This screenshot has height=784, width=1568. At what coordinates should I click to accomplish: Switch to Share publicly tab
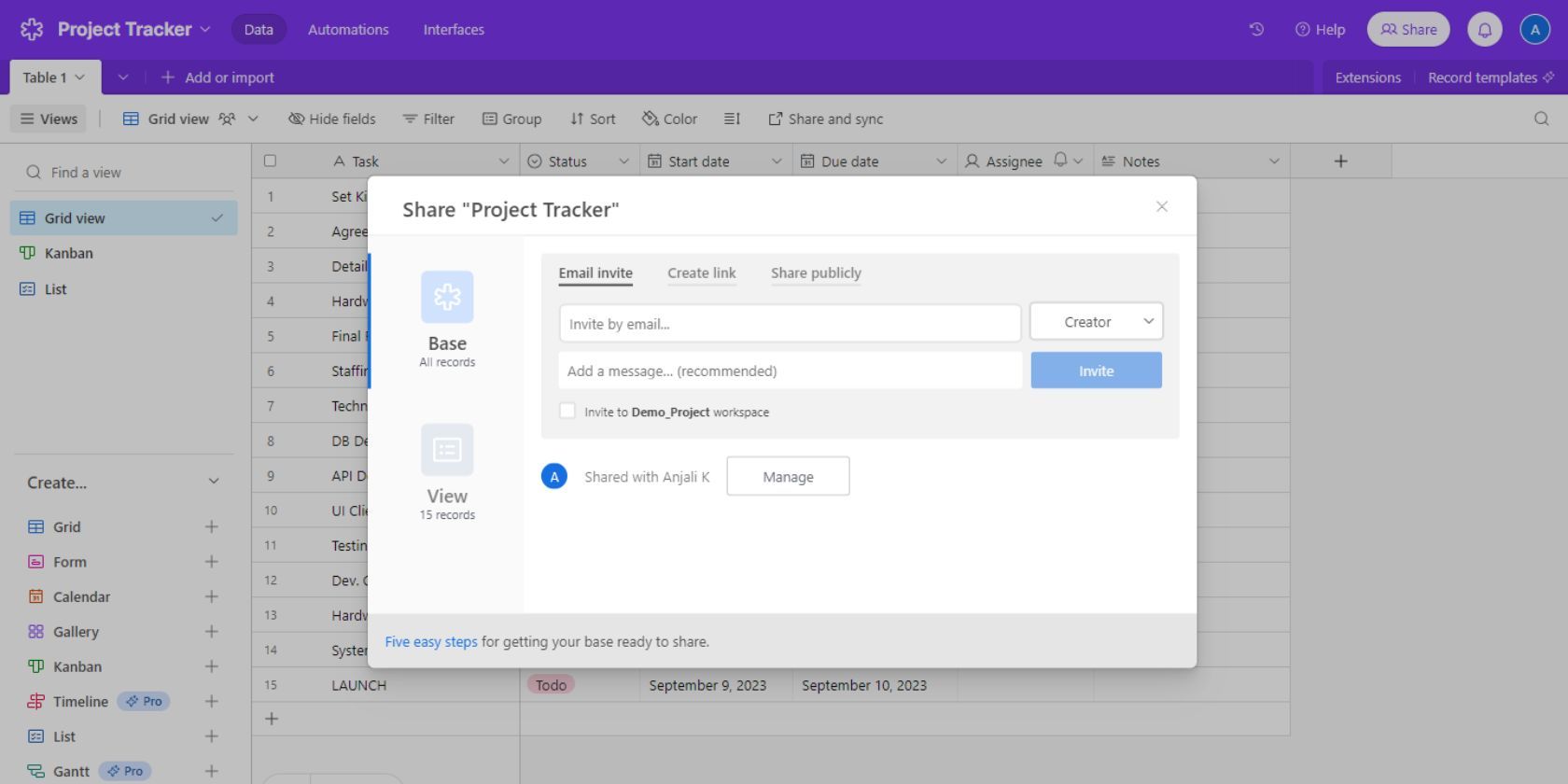click(x=815, y=273)
